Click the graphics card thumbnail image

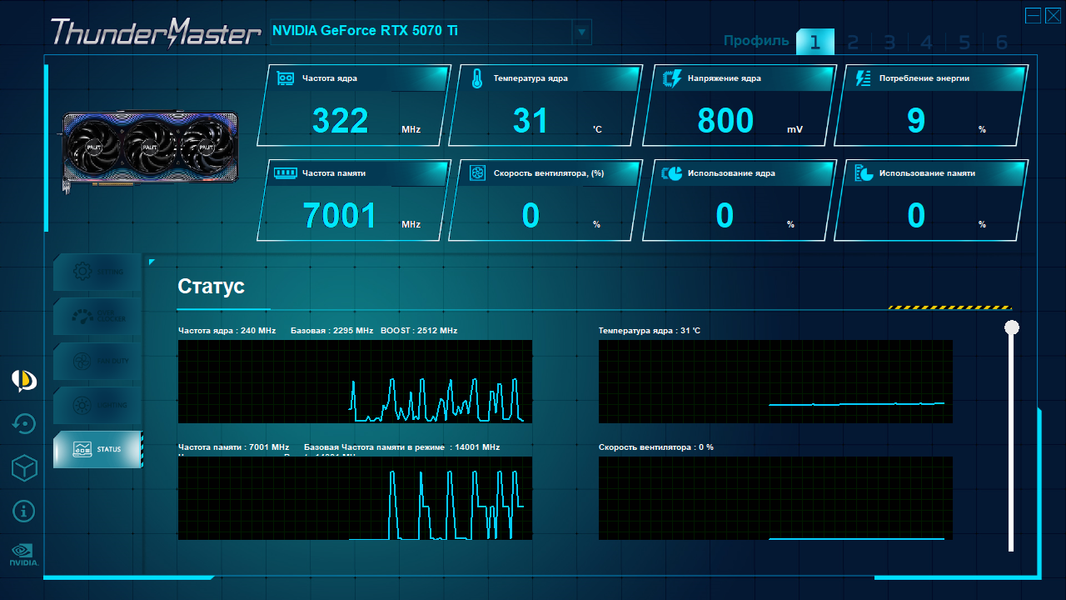150,151
